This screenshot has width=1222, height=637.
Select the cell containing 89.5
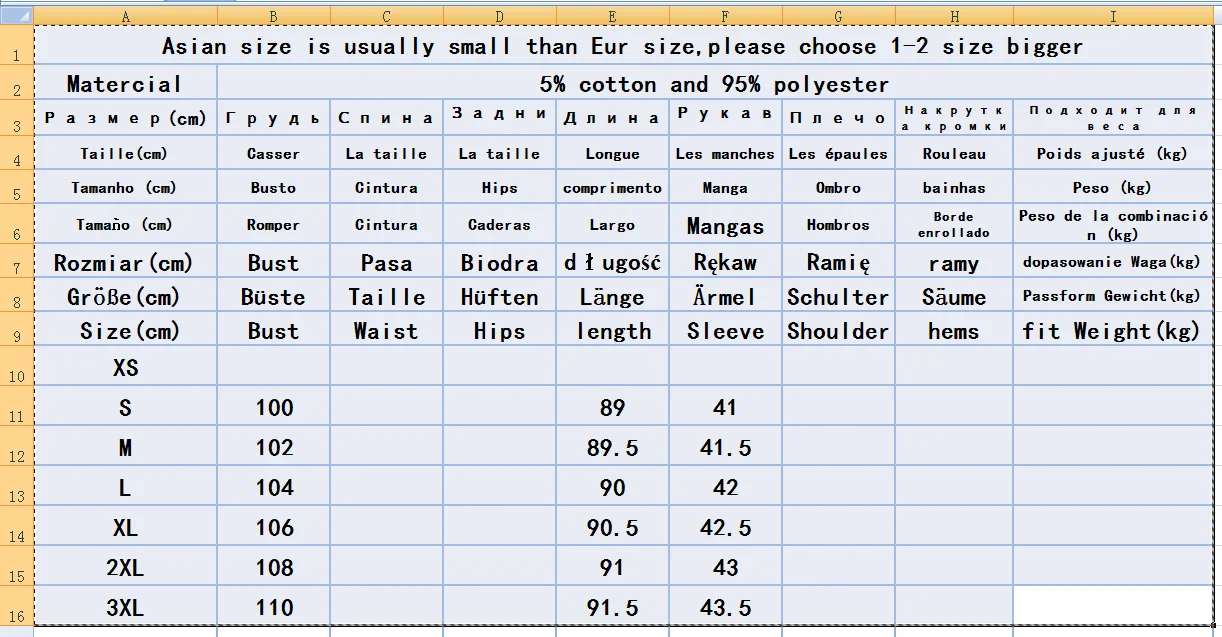coord(612,447)
